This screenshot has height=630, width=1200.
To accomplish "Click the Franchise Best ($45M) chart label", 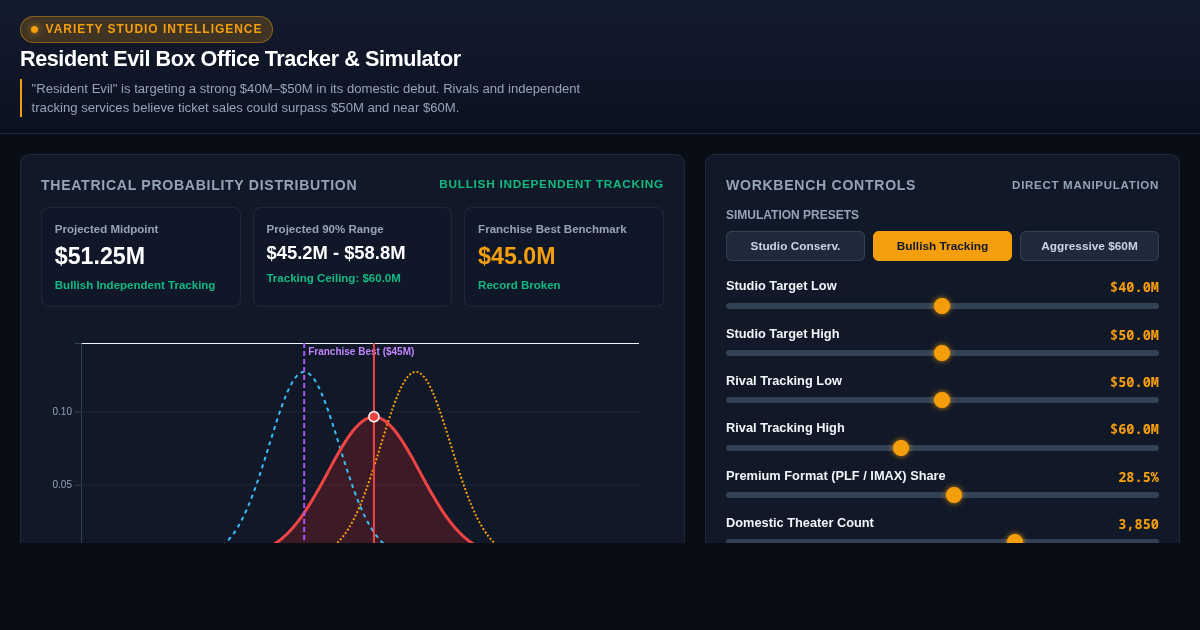I will (x=361, y=352).
